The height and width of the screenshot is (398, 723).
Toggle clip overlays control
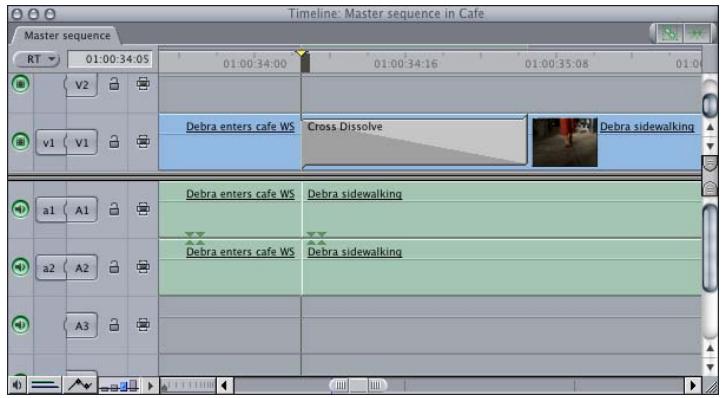(x=80, y=385)
